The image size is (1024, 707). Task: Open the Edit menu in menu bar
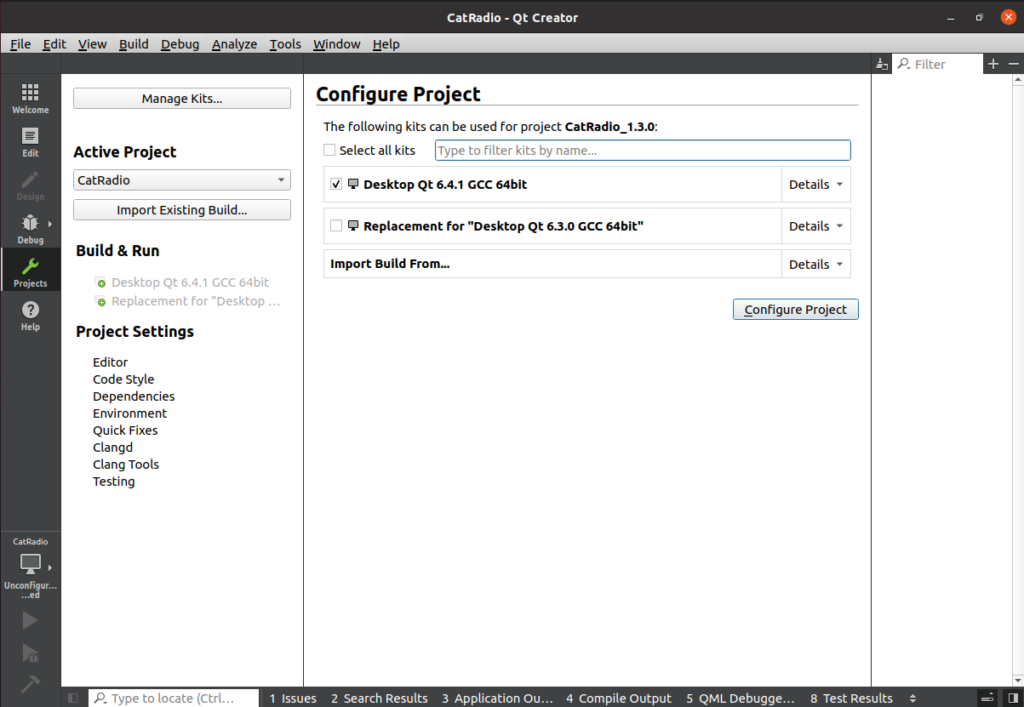pos(54,44)
